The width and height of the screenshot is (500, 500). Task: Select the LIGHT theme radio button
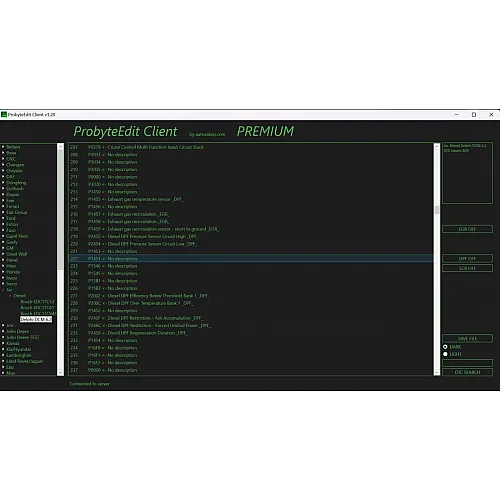(445, 354)
